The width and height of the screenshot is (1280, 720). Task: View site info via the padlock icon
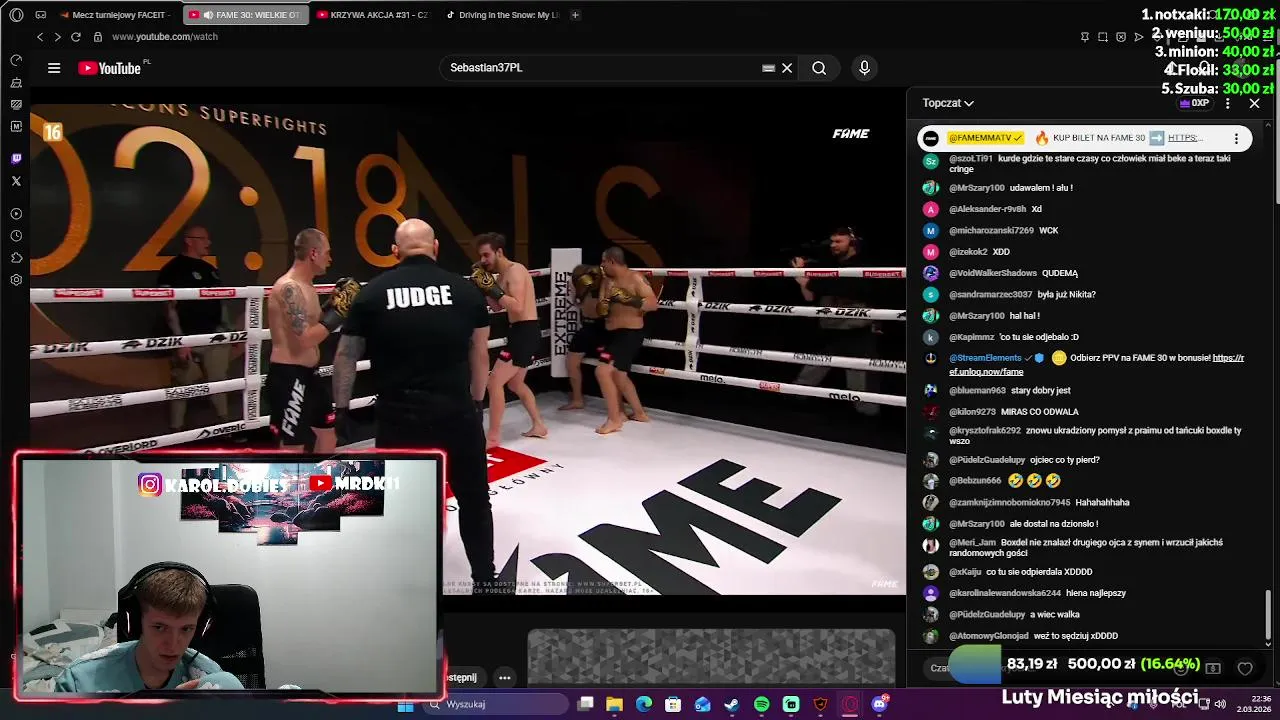click(98, 37)
